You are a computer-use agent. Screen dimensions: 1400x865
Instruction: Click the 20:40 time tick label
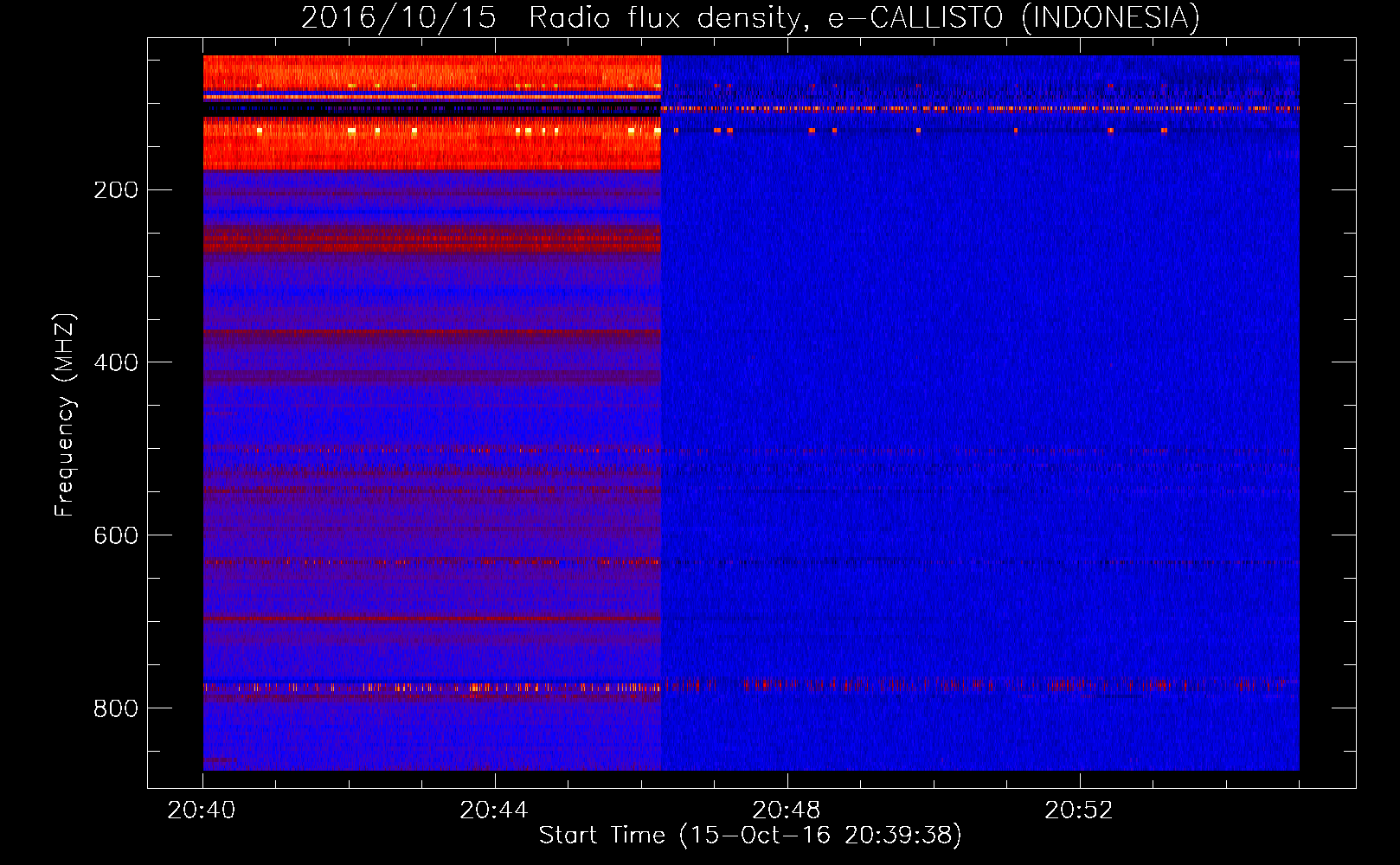[x=202, y=811]
